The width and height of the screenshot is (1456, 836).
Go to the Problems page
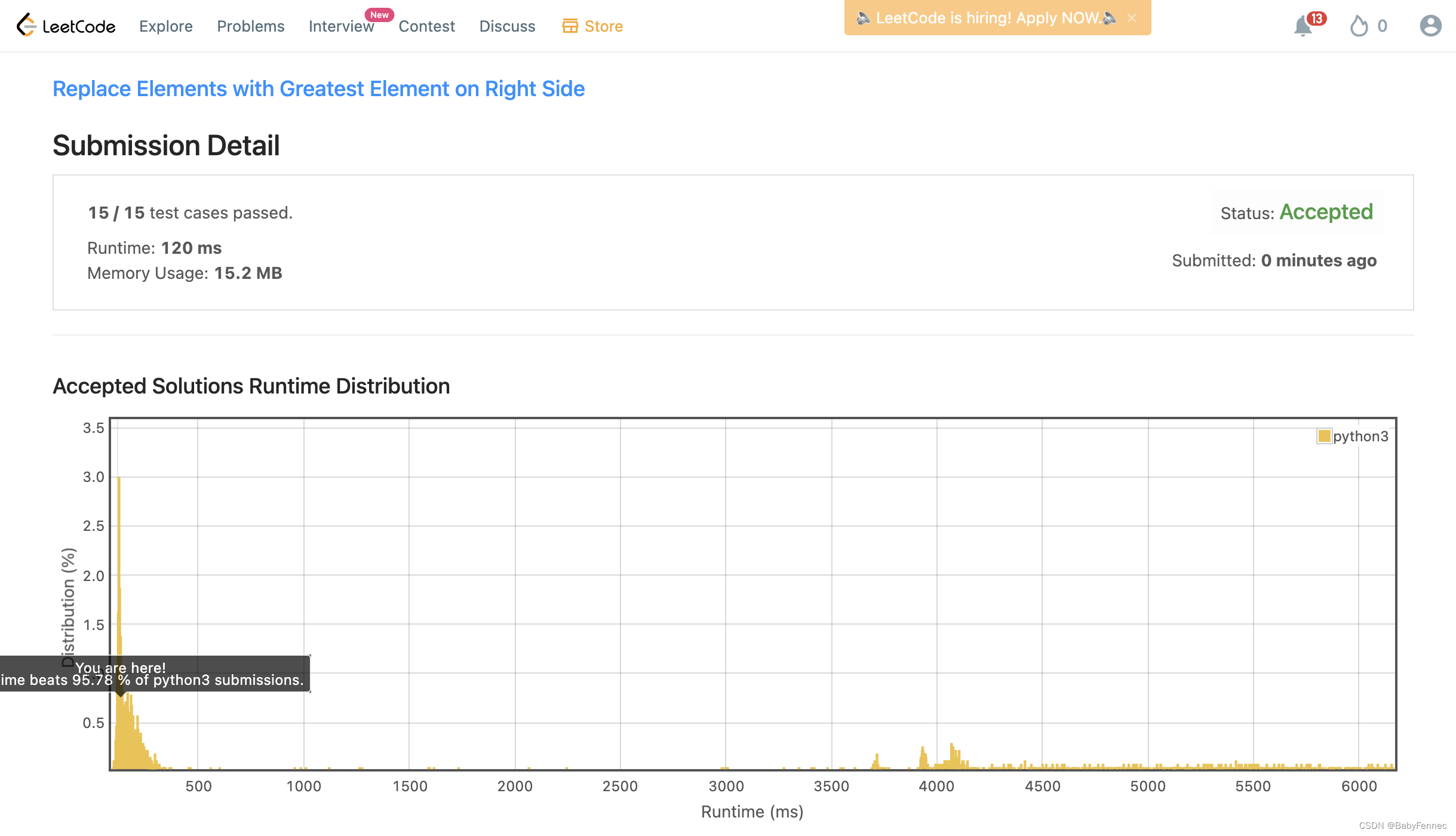[x=250, y=26]
